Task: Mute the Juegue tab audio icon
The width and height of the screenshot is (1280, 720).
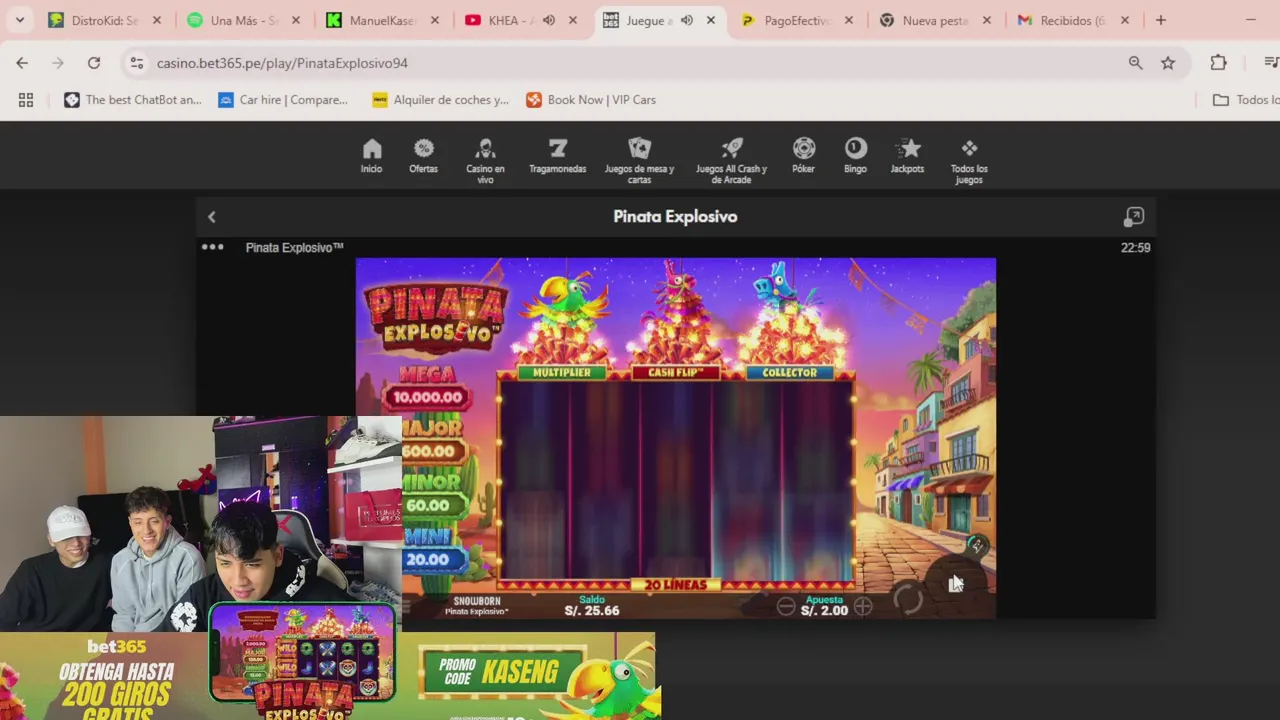Action: click(x=687, y=20)
